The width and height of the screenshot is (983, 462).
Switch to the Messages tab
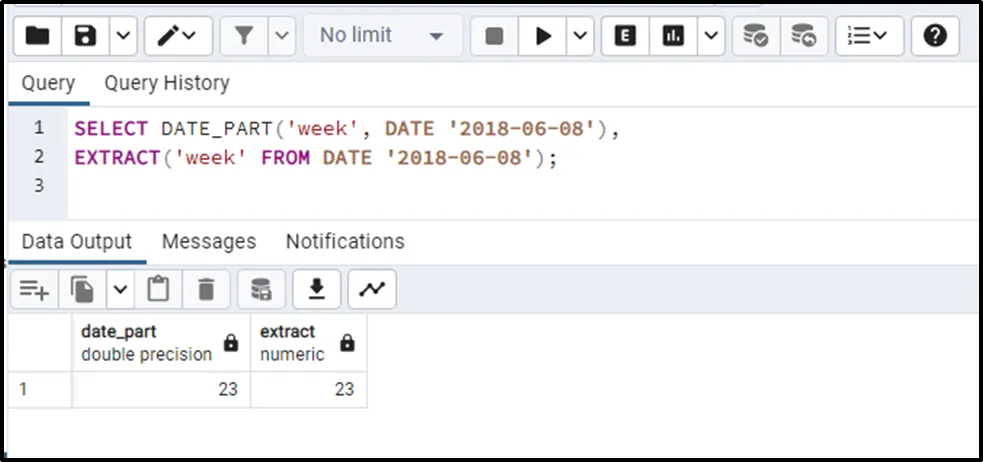pyautogui.click(x=209, y=241)
